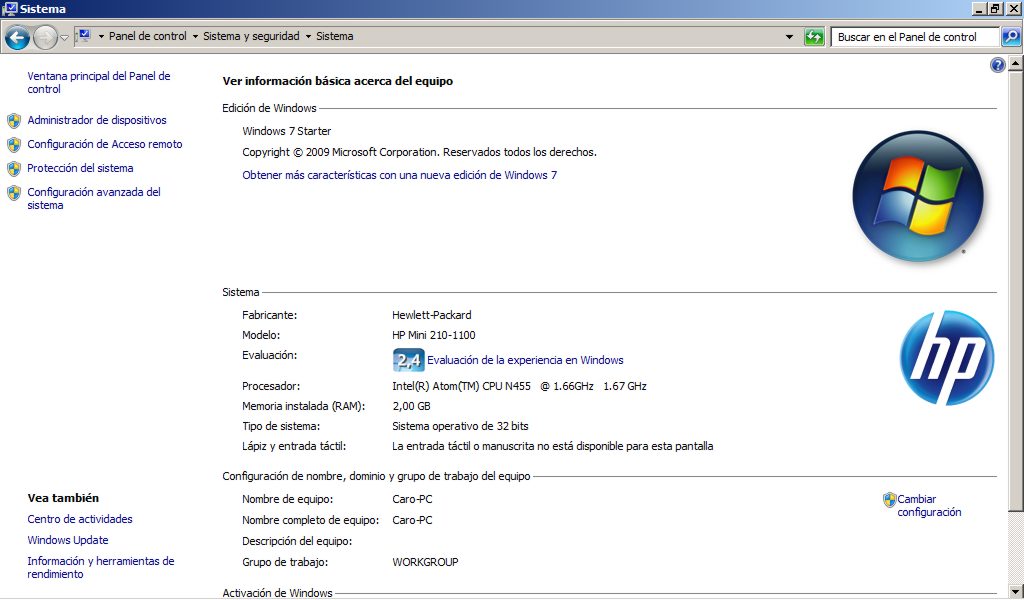Click Sistema y seguridad breadcrumb
Viewport: 1024px width, 600px height.
tap(251, 37)
